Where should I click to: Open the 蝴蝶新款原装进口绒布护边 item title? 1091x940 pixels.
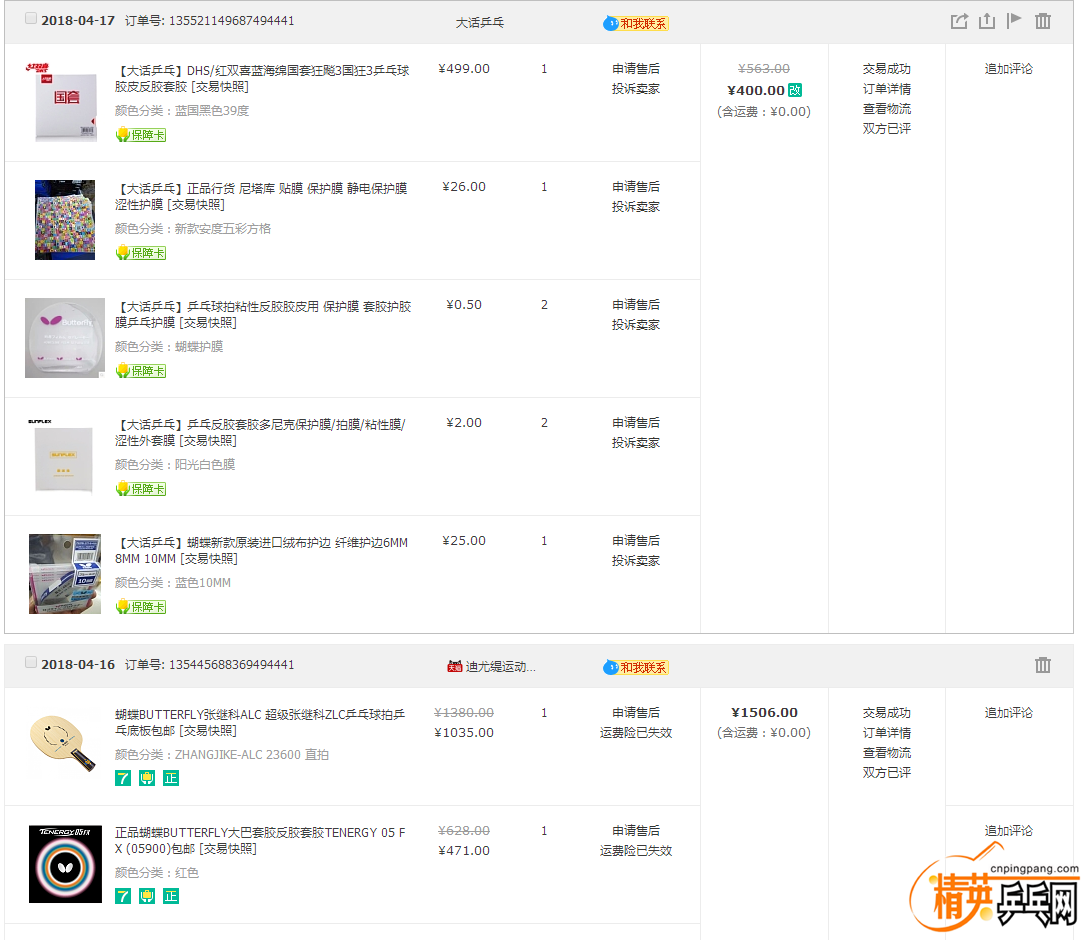(x=262, y=550)
